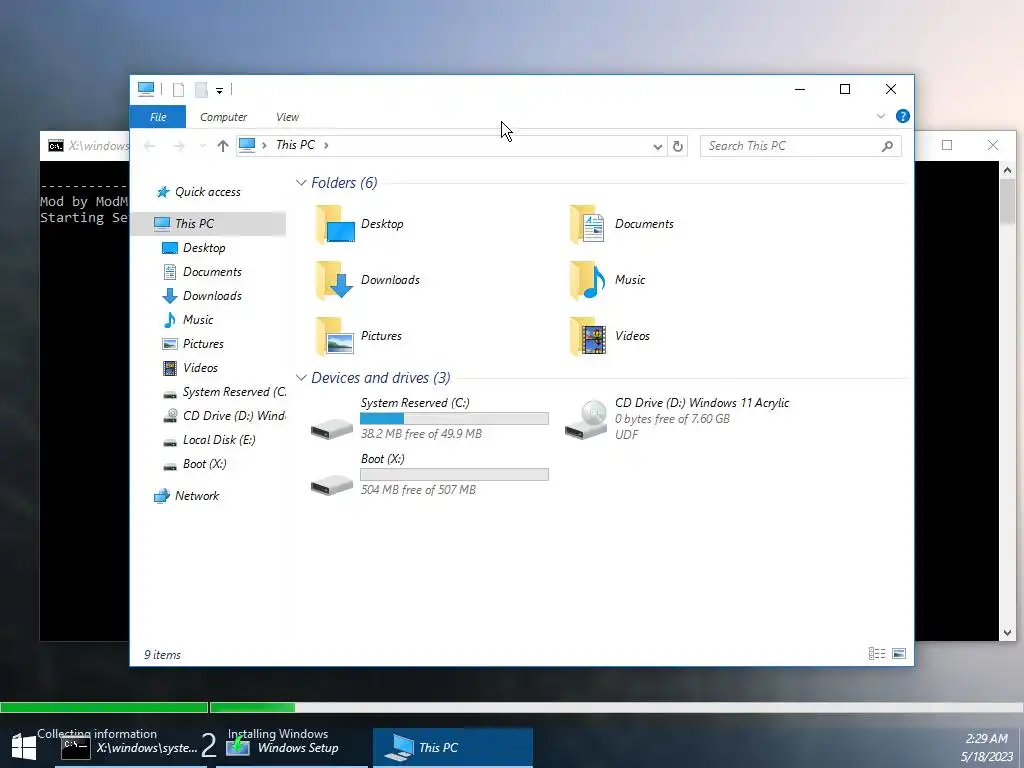Switch to details view layout
1024x768 pixels.
click(x=877, y=654)
